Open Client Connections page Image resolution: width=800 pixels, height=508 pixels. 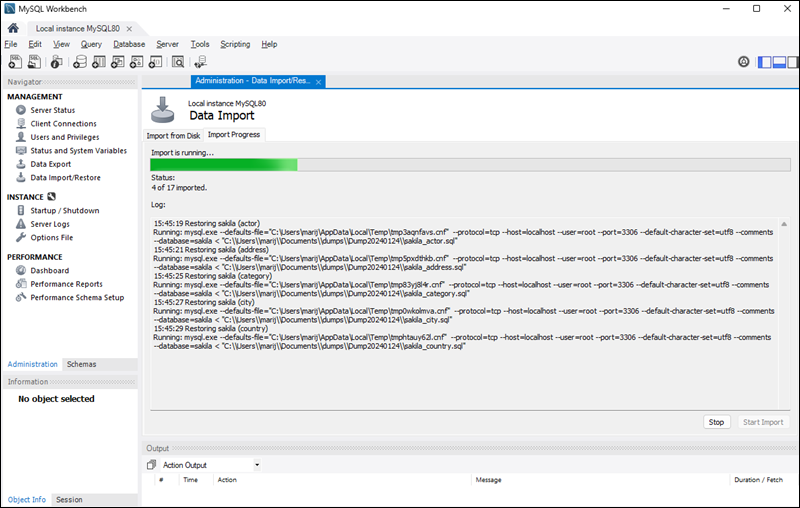pos(63,123)
